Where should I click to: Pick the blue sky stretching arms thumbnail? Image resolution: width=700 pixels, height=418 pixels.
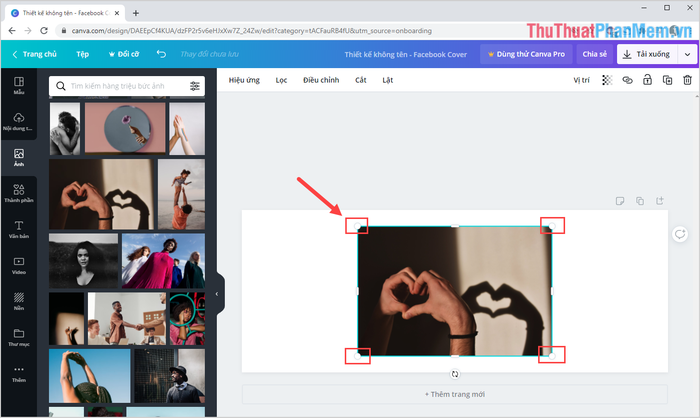pyautogui.click(x=90, y=376)
